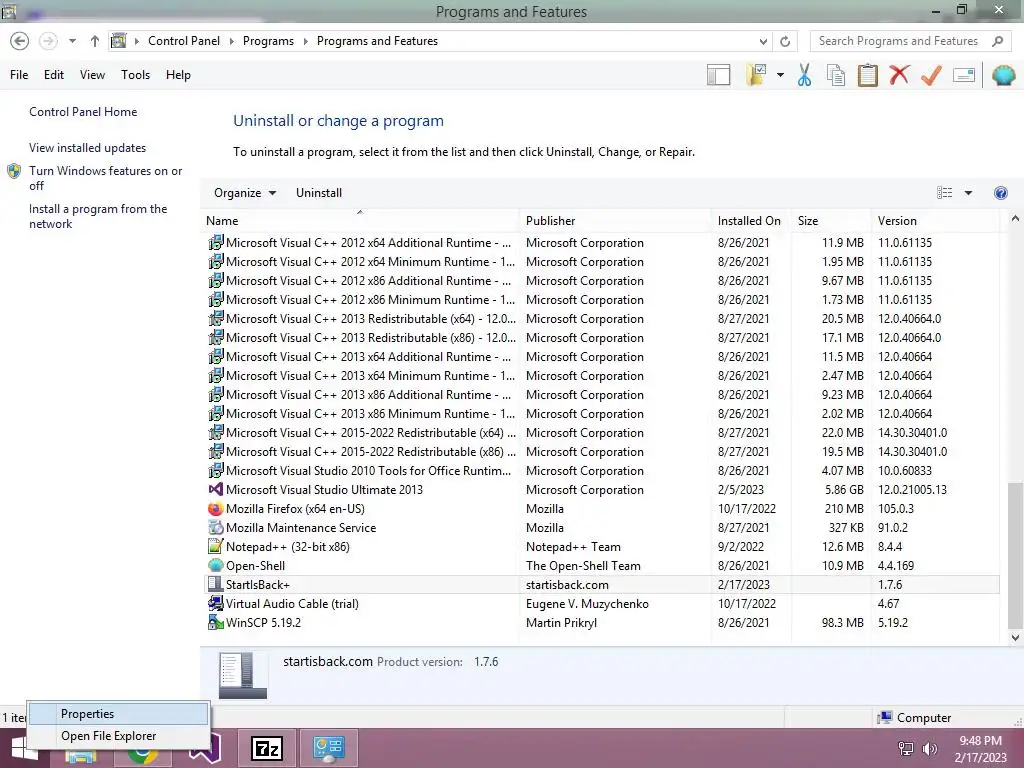
Task: Click Control Panel in the breadcrumb
Action: 184,41
